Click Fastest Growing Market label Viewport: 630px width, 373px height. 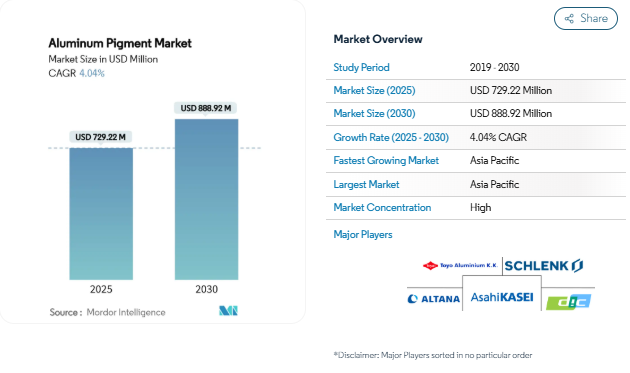tap(386, 160)
